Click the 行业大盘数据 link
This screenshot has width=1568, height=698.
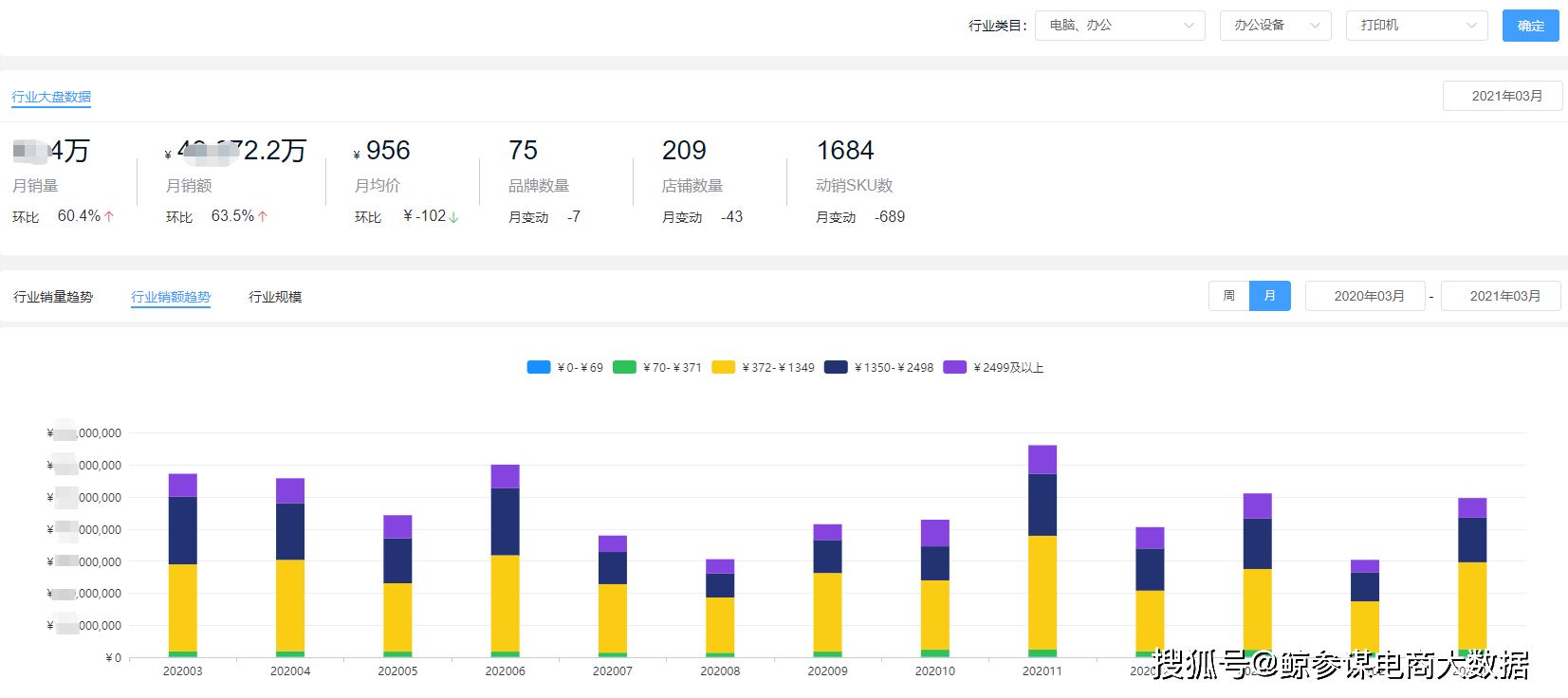[51, 97]
